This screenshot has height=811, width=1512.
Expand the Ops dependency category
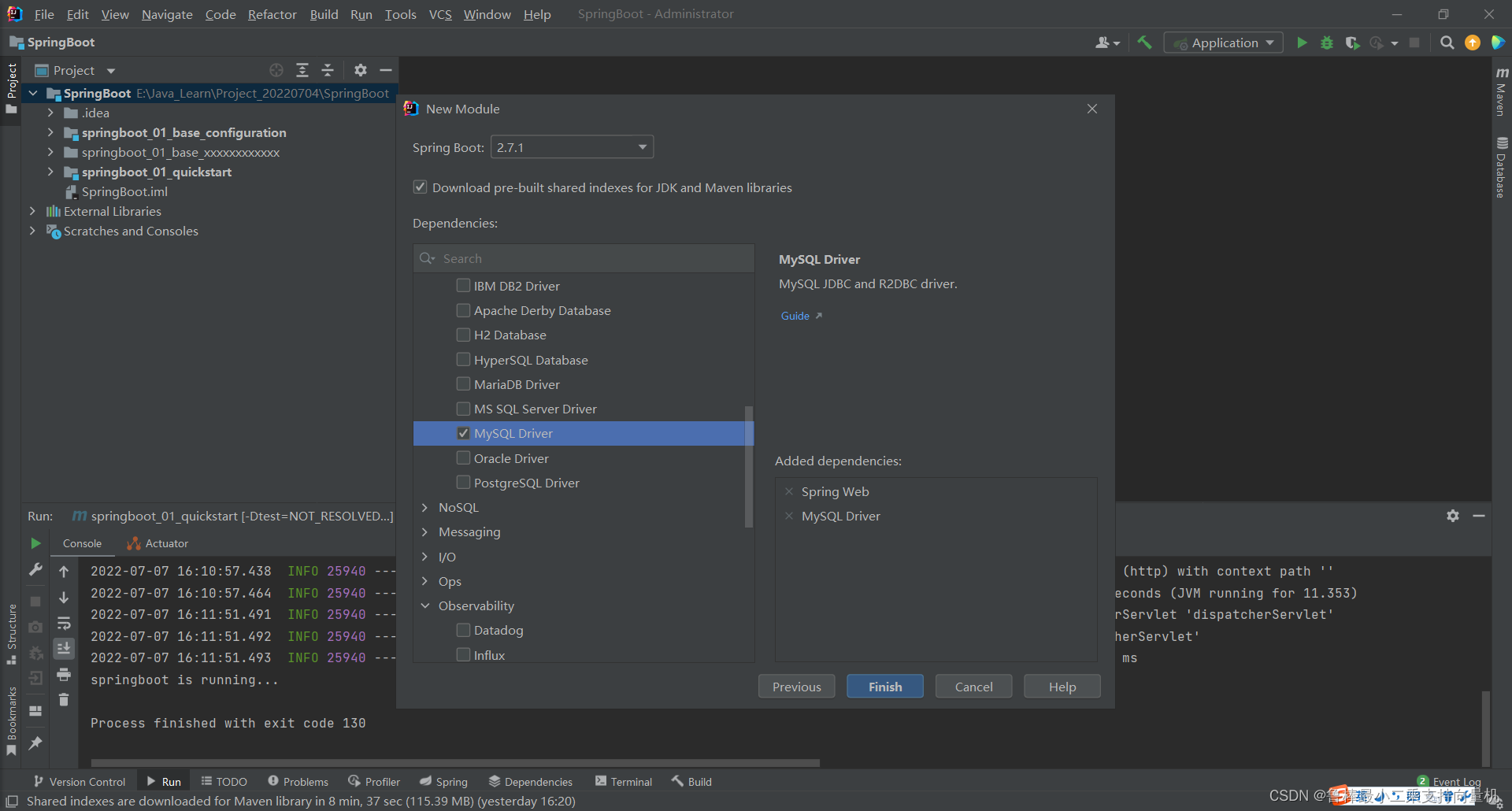tap(424, 581)
